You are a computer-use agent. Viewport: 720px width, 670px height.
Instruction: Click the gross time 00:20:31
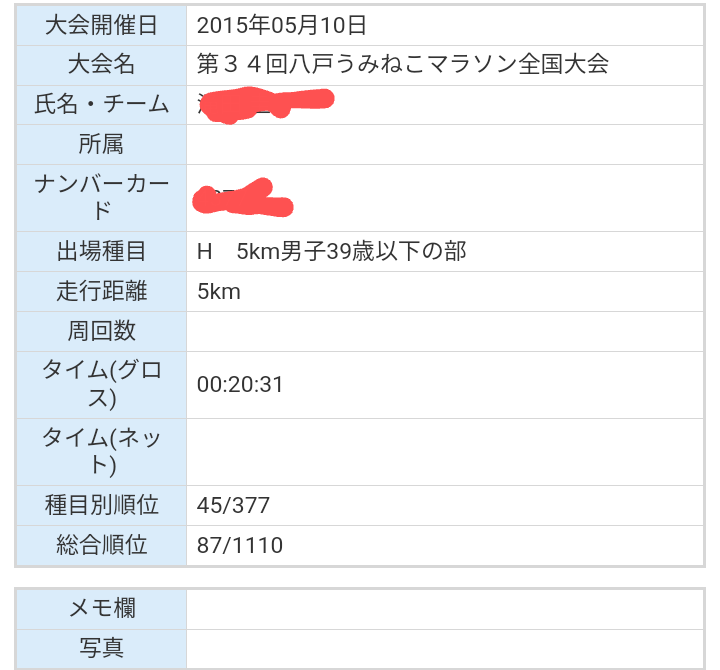click(241, 384)
